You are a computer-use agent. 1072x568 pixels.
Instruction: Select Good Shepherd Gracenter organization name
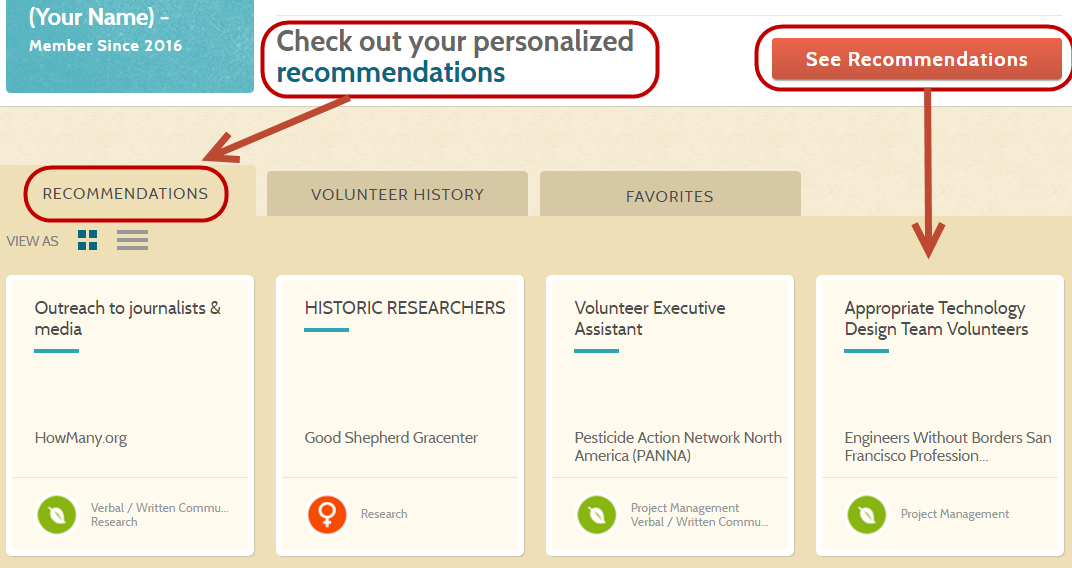pyautogui.click(x=391, y=437)
